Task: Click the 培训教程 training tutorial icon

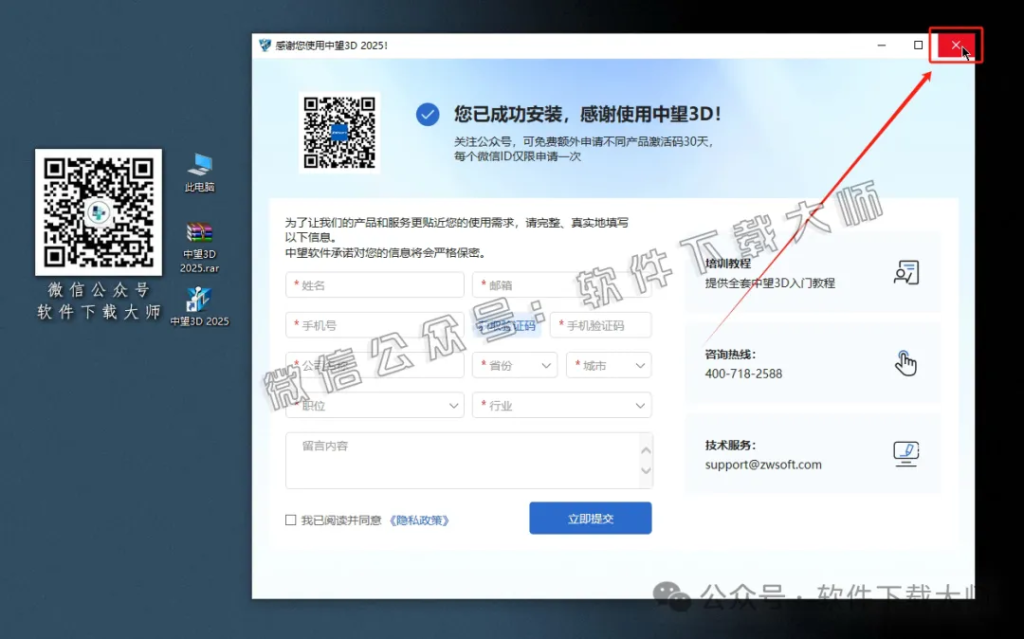Action: point(906,272)
